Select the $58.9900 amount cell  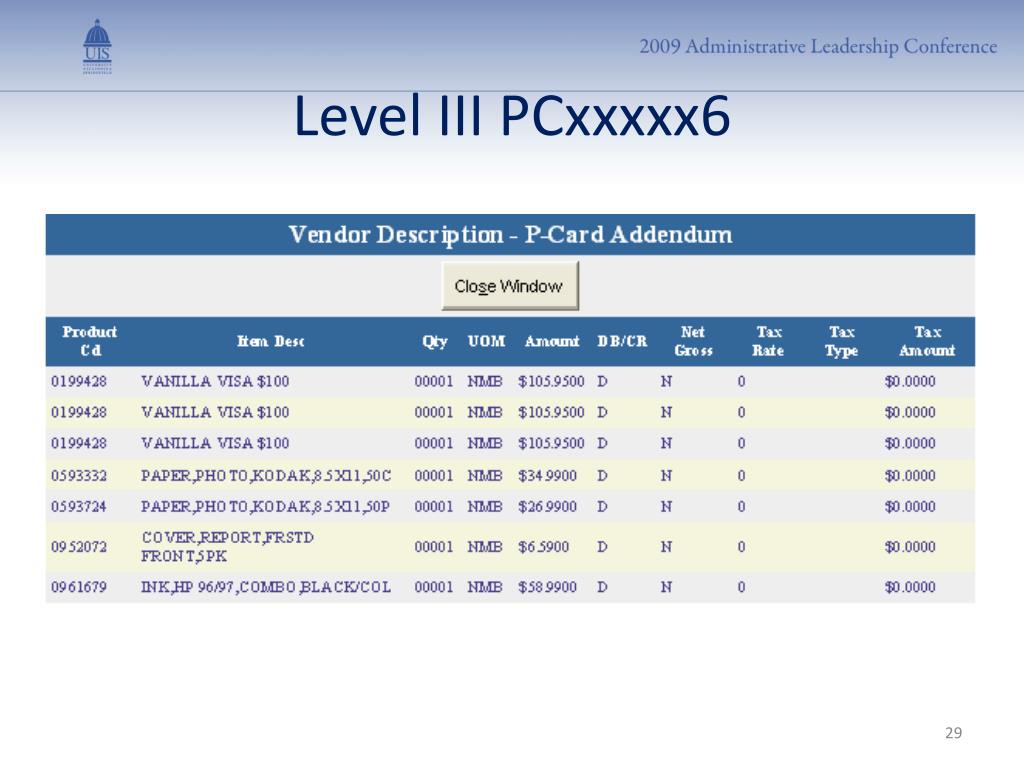pos(547,586)
